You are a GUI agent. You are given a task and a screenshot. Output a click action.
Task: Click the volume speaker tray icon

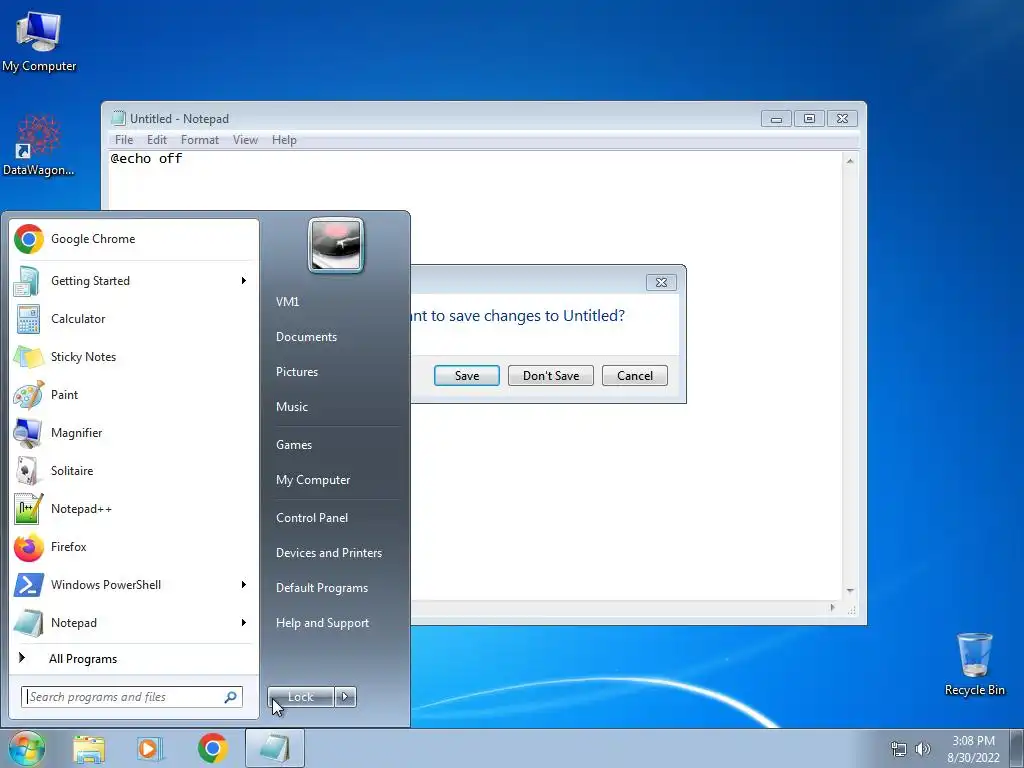coord(922,749)
